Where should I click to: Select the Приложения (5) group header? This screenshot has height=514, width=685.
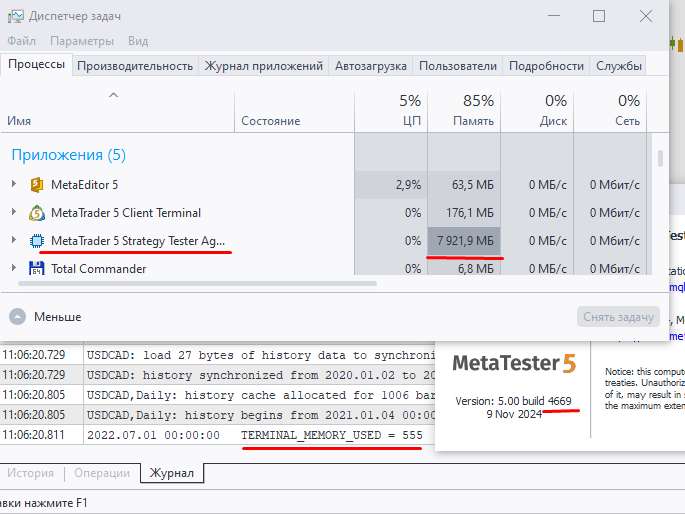pos(69,155)
